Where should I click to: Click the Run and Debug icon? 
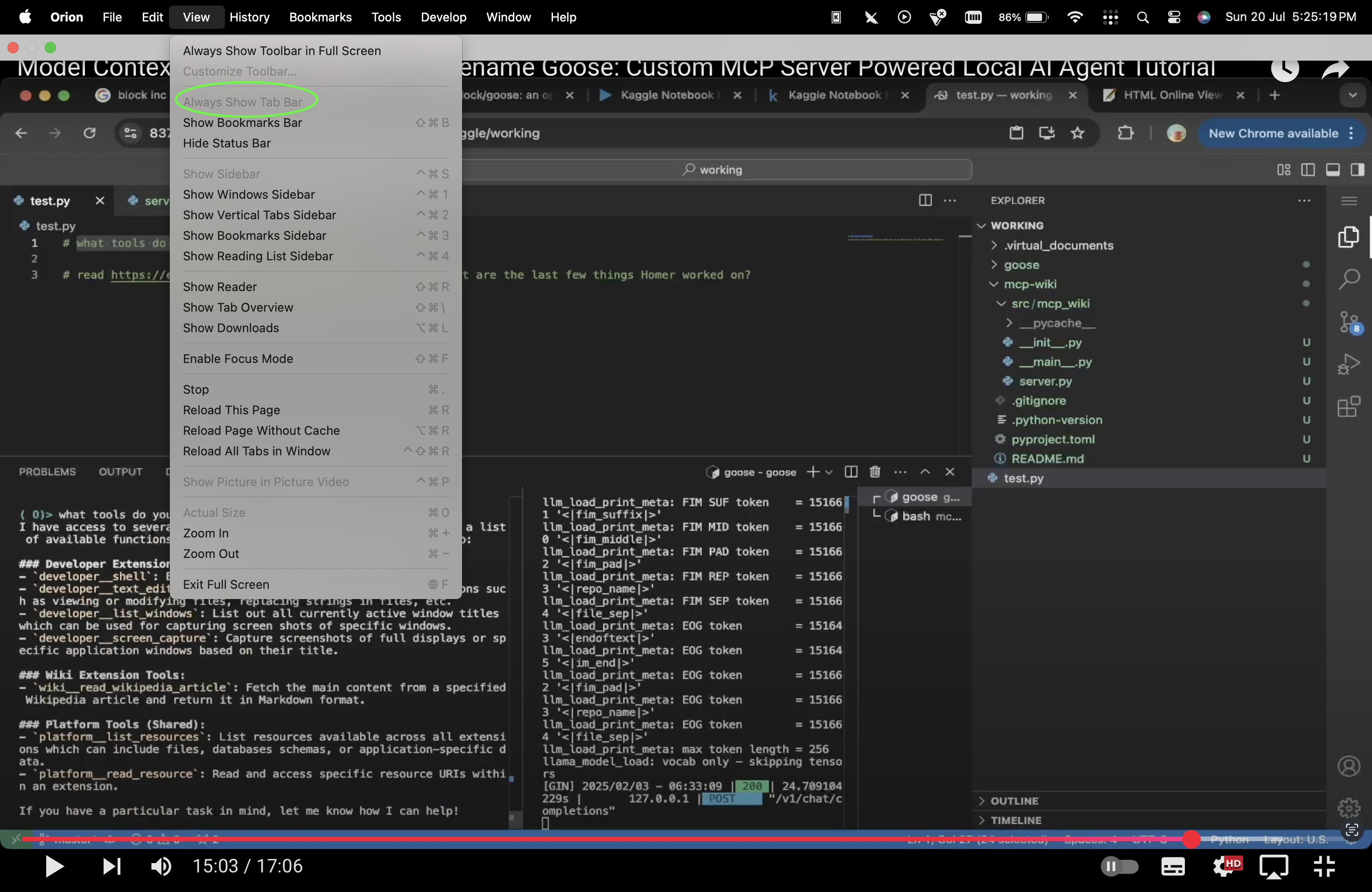click(x=1348, y=364)
